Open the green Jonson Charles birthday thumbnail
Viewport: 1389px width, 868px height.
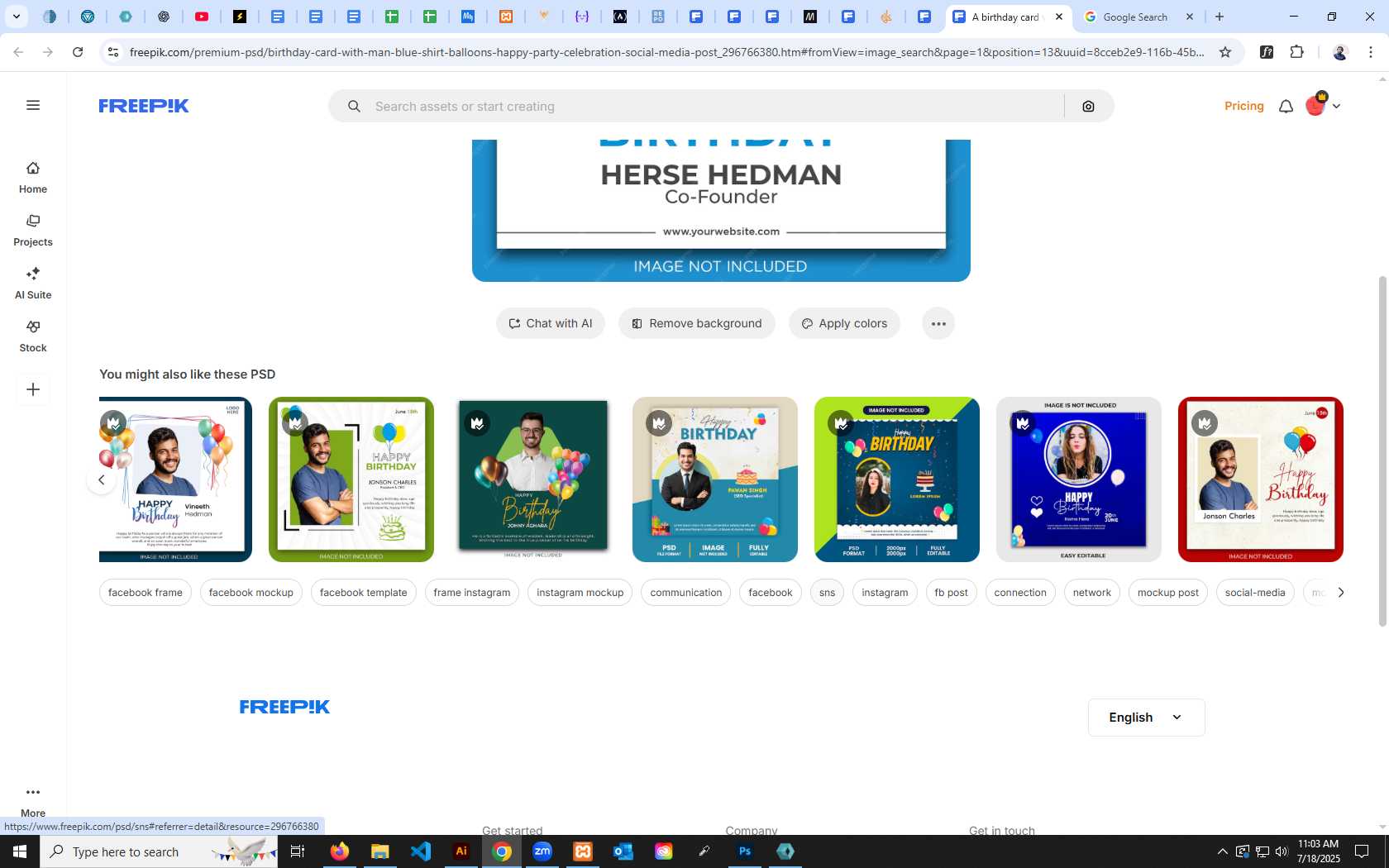click(x=351, y=479)
